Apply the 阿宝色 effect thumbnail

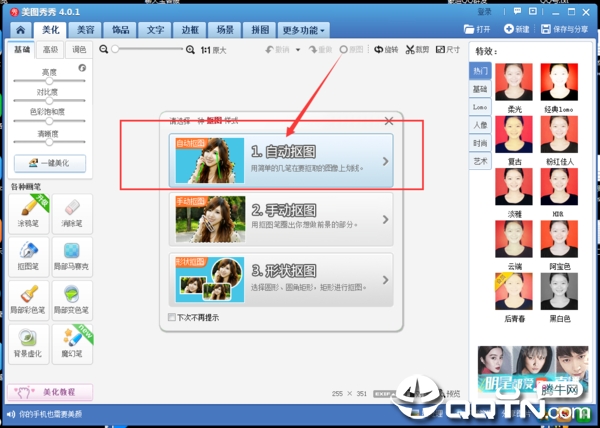[x=559, y=239]
